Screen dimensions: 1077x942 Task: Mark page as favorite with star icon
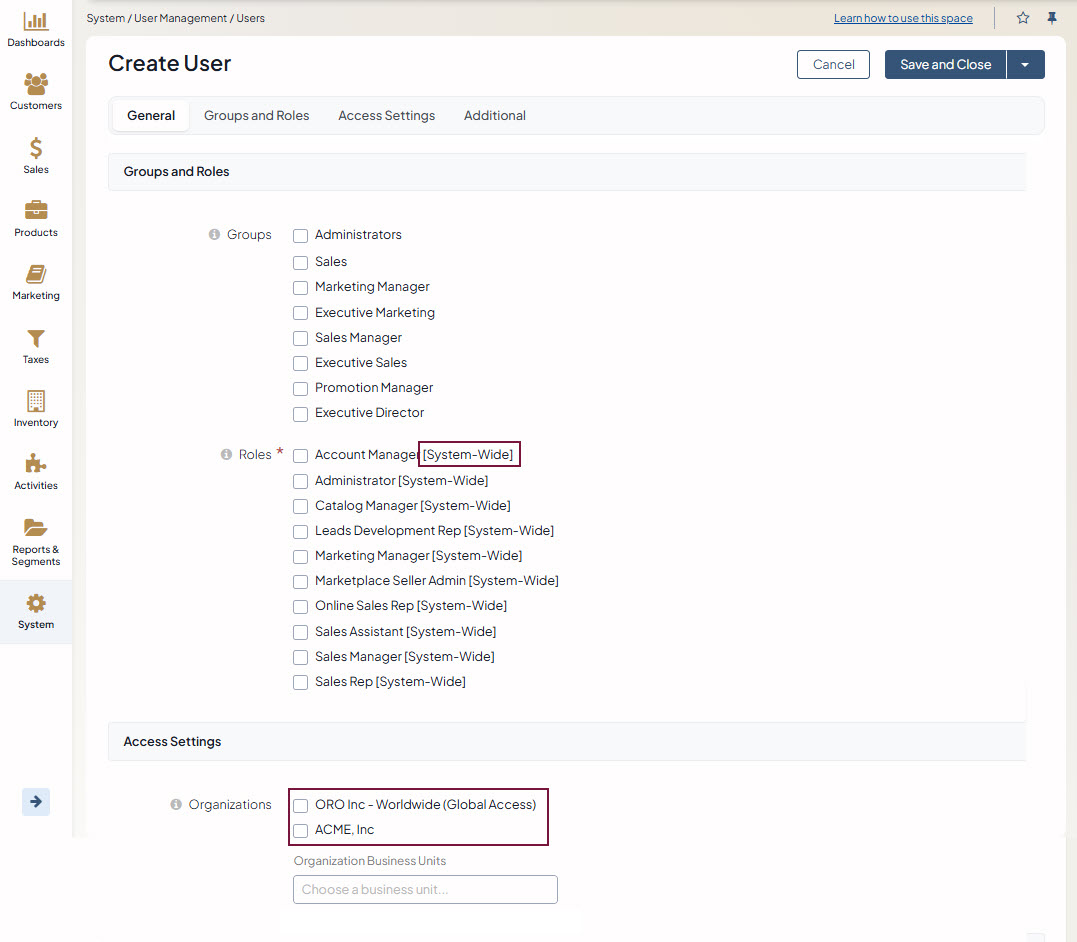pos(1023,18)
